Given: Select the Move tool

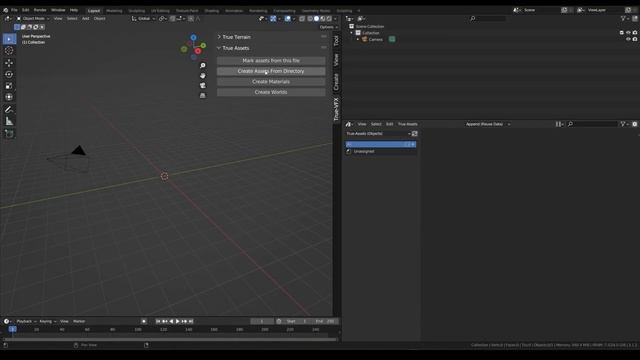Looking at the screenshot, I should point(9,63).
